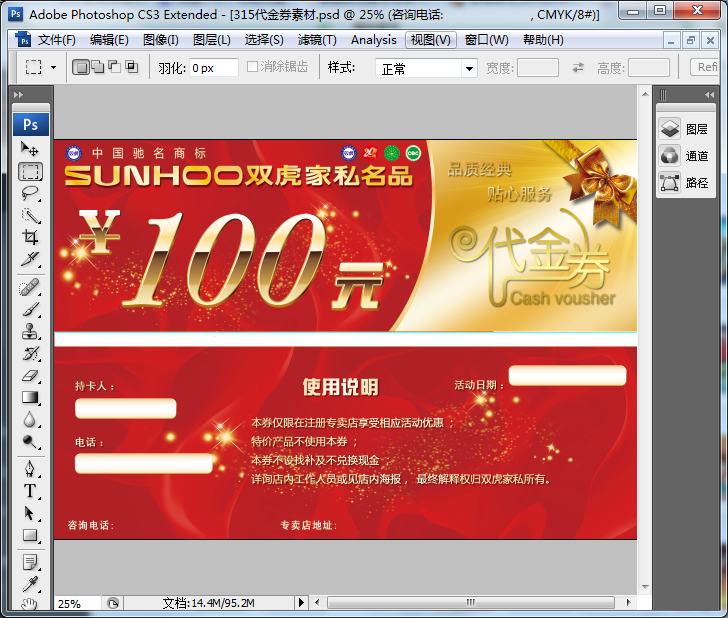Open the File (文件) menu

[57, 40]
